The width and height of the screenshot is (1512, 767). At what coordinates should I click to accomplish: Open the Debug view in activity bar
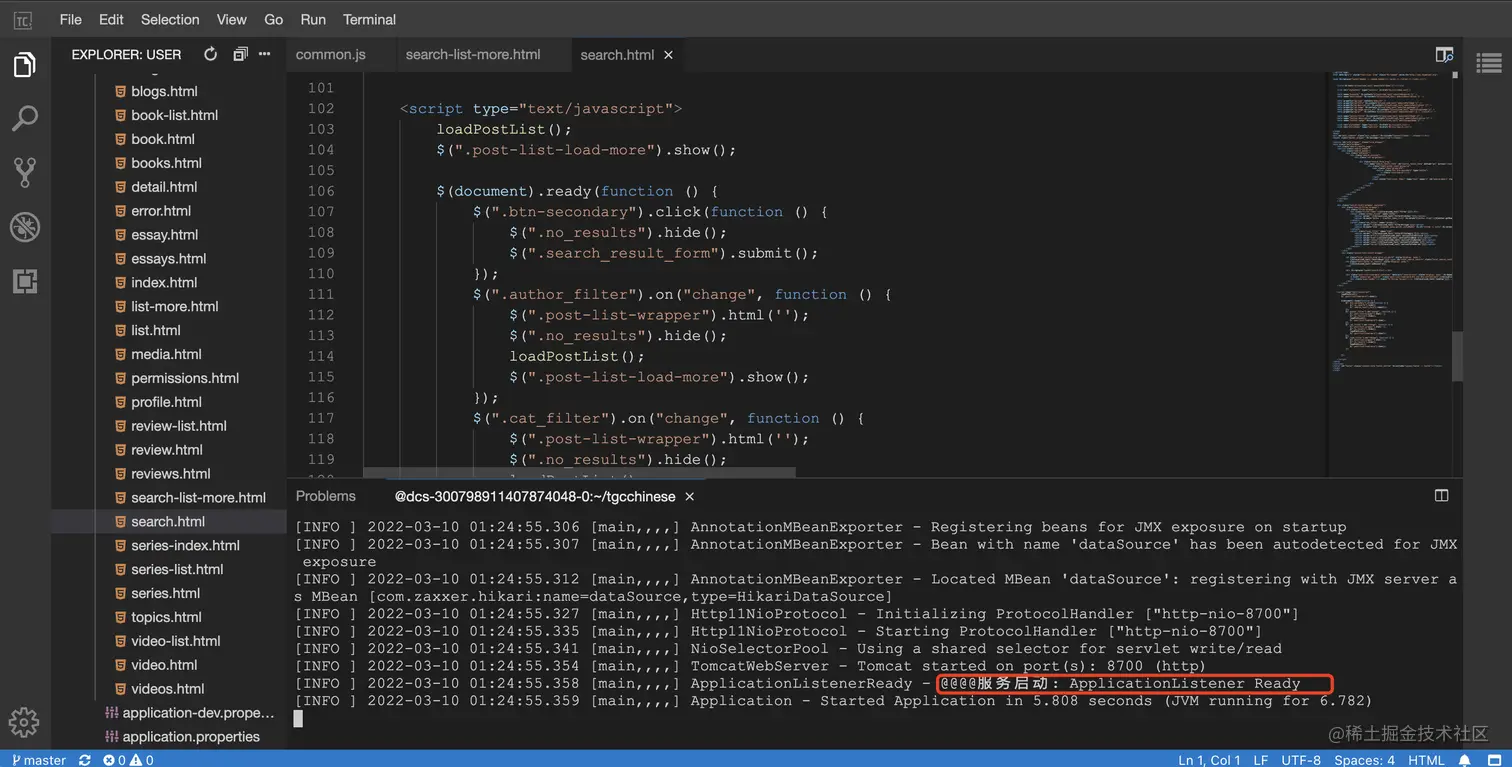pos(24,226)
